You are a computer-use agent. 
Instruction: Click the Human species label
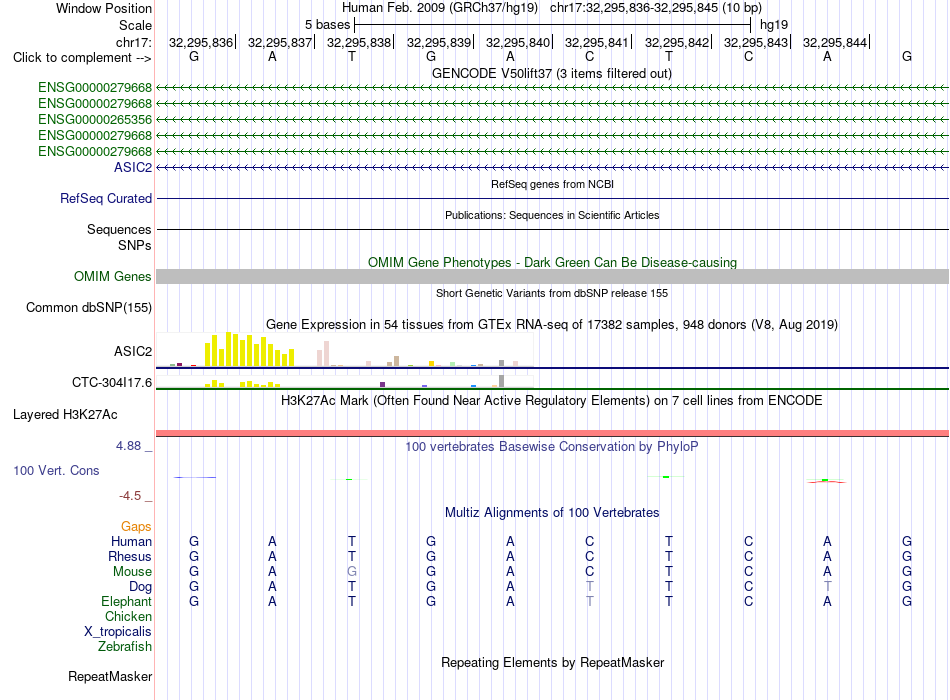pos(131,541)
